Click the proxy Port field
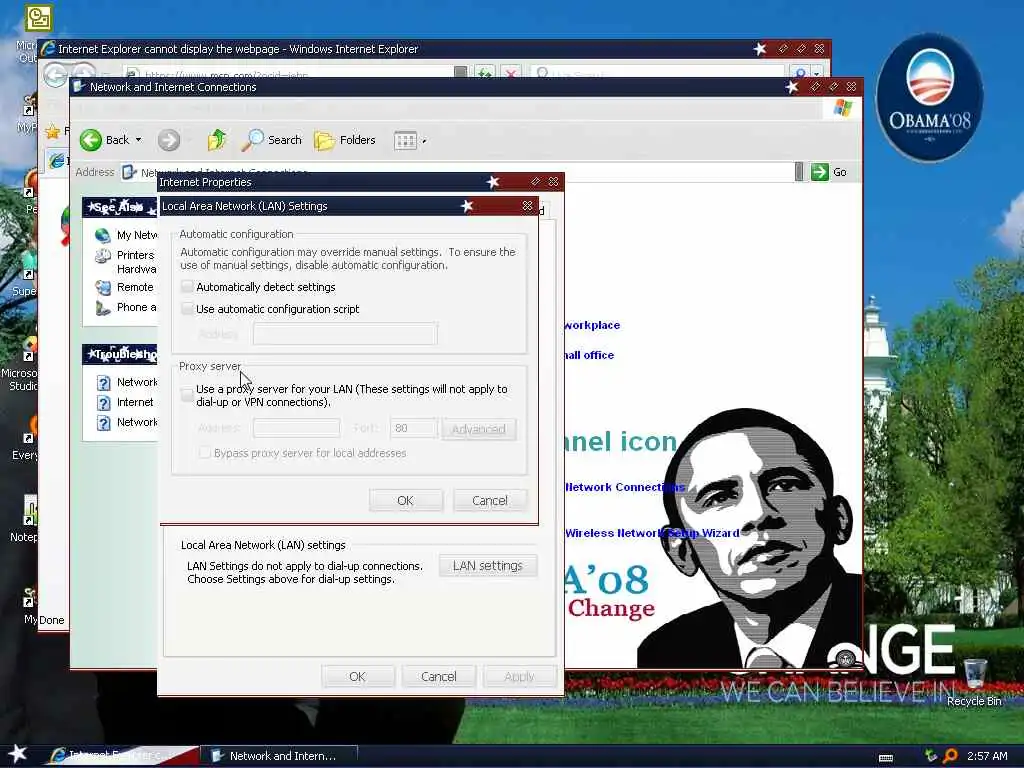The width and height of the screenshot is (1024, 768). coord(413,428)
